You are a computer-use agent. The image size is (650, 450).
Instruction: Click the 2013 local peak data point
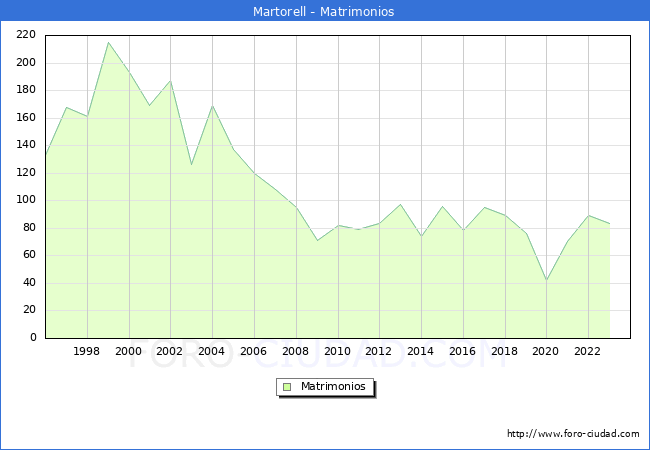pyautogui.click(x=400, y=204)
